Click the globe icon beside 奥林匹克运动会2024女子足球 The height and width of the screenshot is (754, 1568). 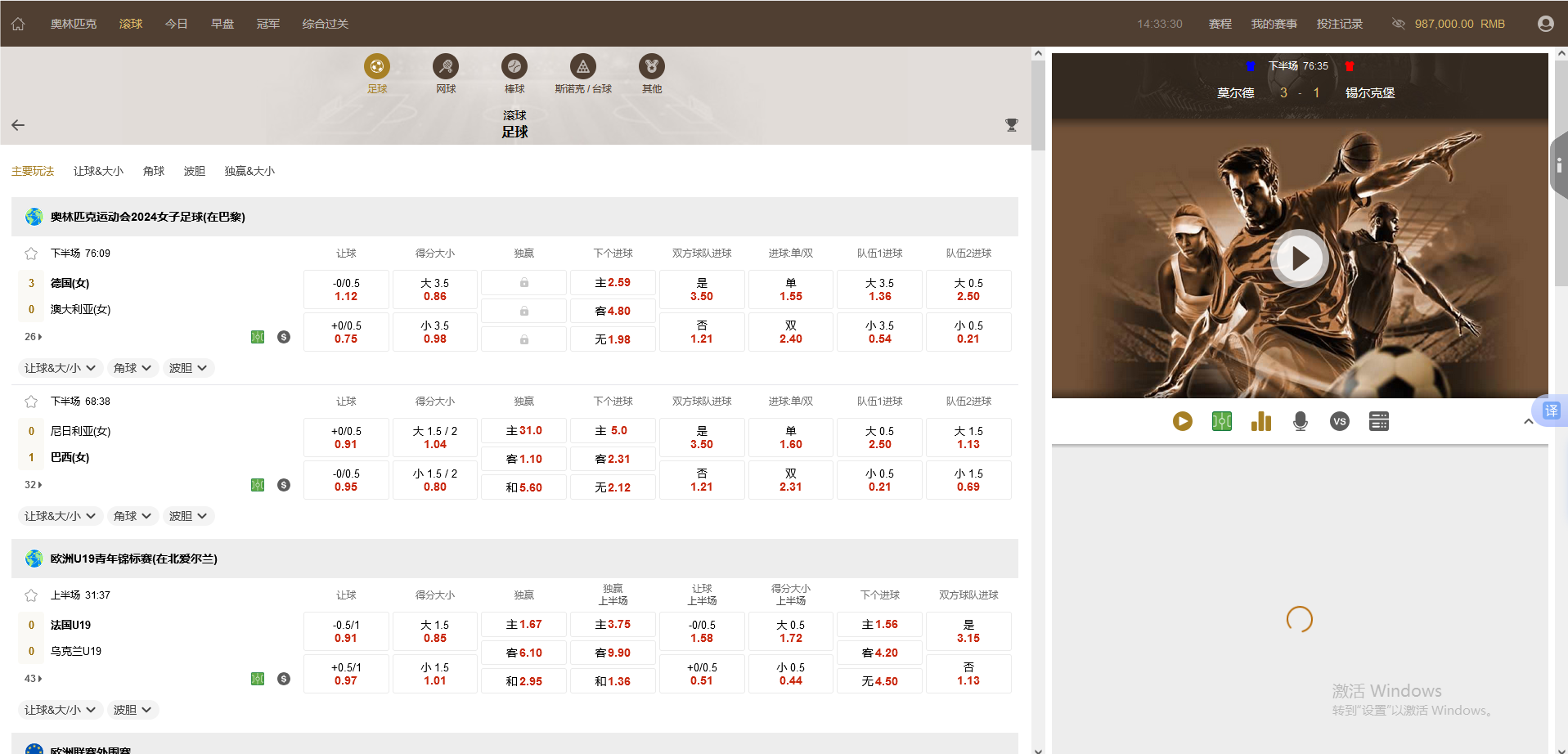coord(34,217)
